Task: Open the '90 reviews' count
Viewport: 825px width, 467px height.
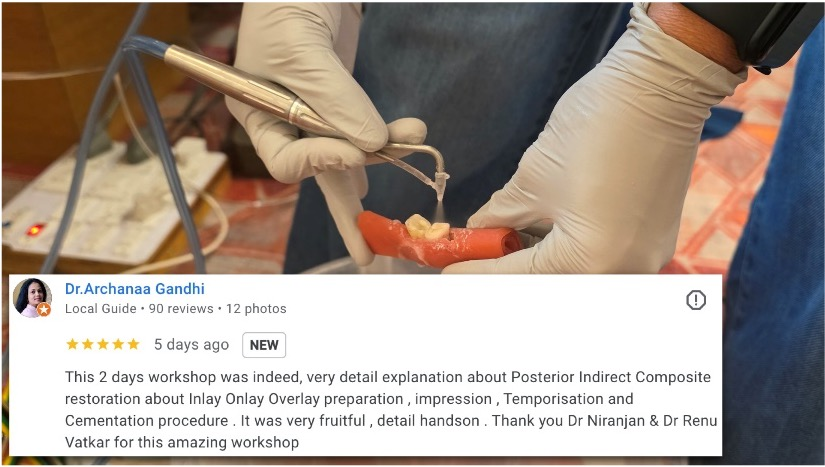Action: [x=181, y=309]
